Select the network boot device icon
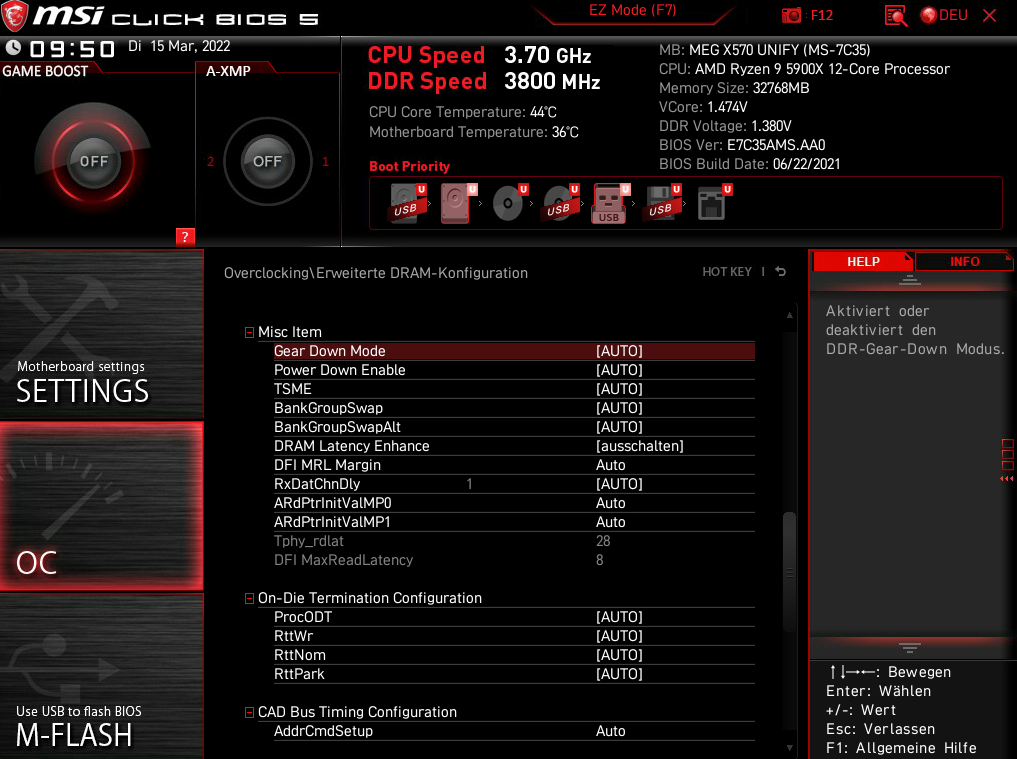 (x=713, y=204)
